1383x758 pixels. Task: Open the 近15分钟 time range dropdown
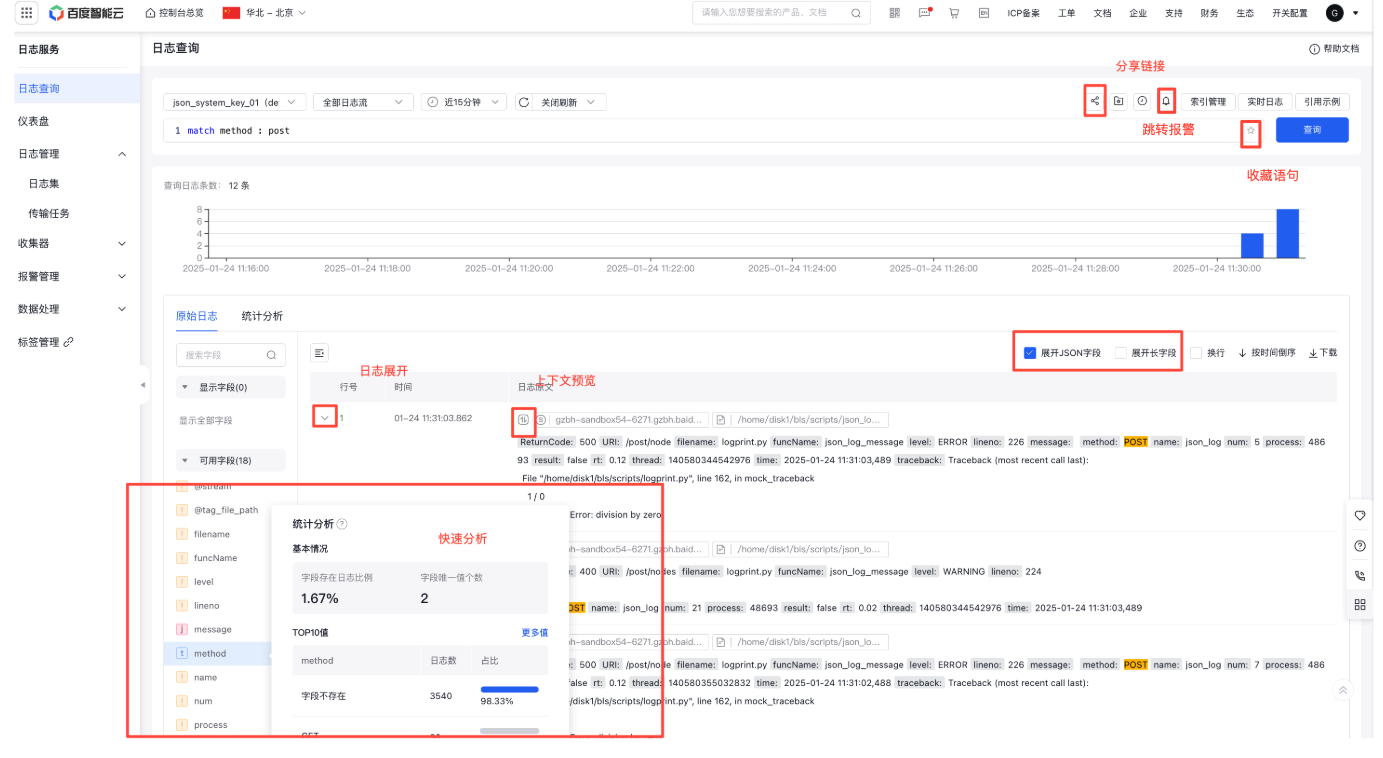[x=464, y=102]
